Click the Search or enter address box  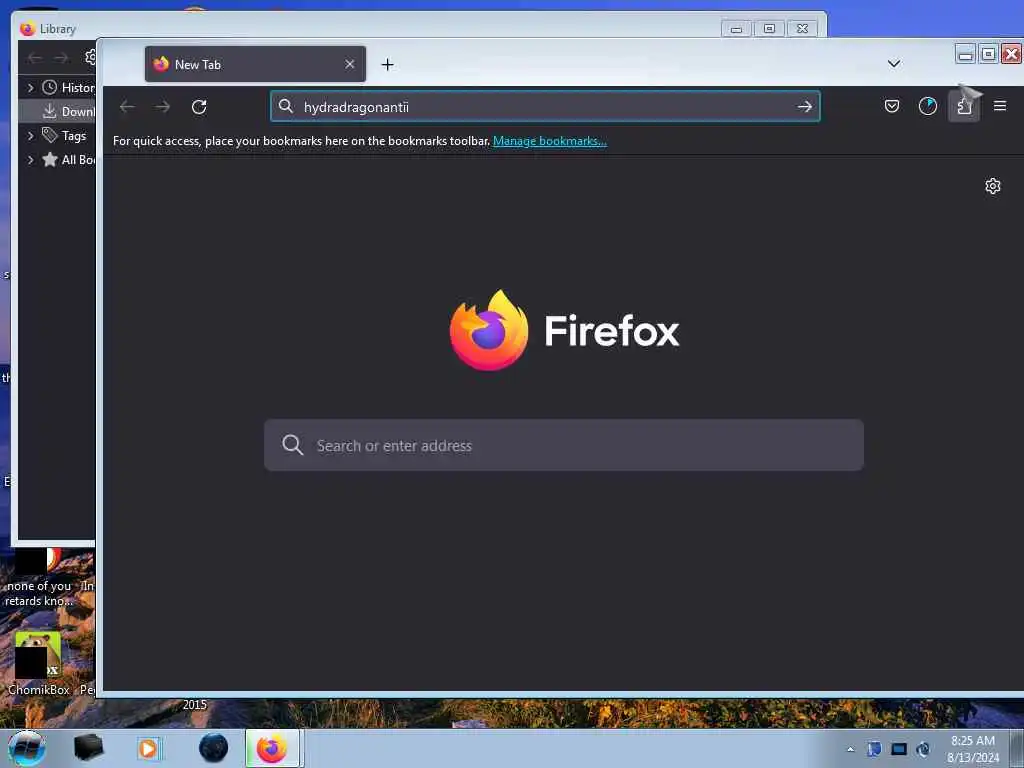coord(564,445)
